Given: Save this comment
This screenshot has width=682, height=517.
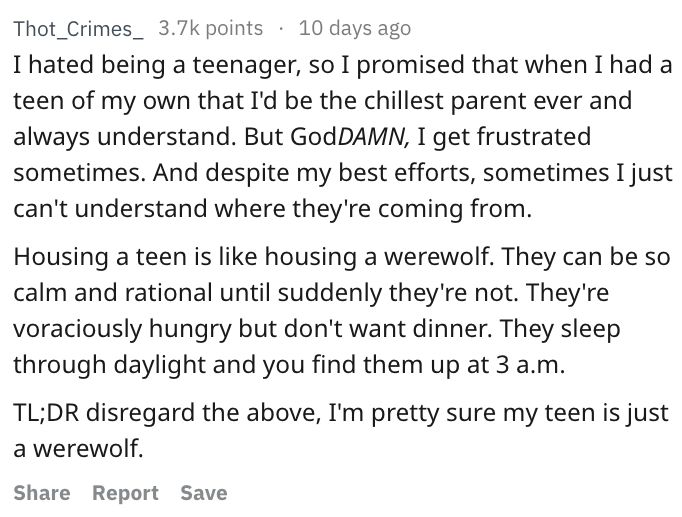Looking at the screenshot, I should 204,493.
